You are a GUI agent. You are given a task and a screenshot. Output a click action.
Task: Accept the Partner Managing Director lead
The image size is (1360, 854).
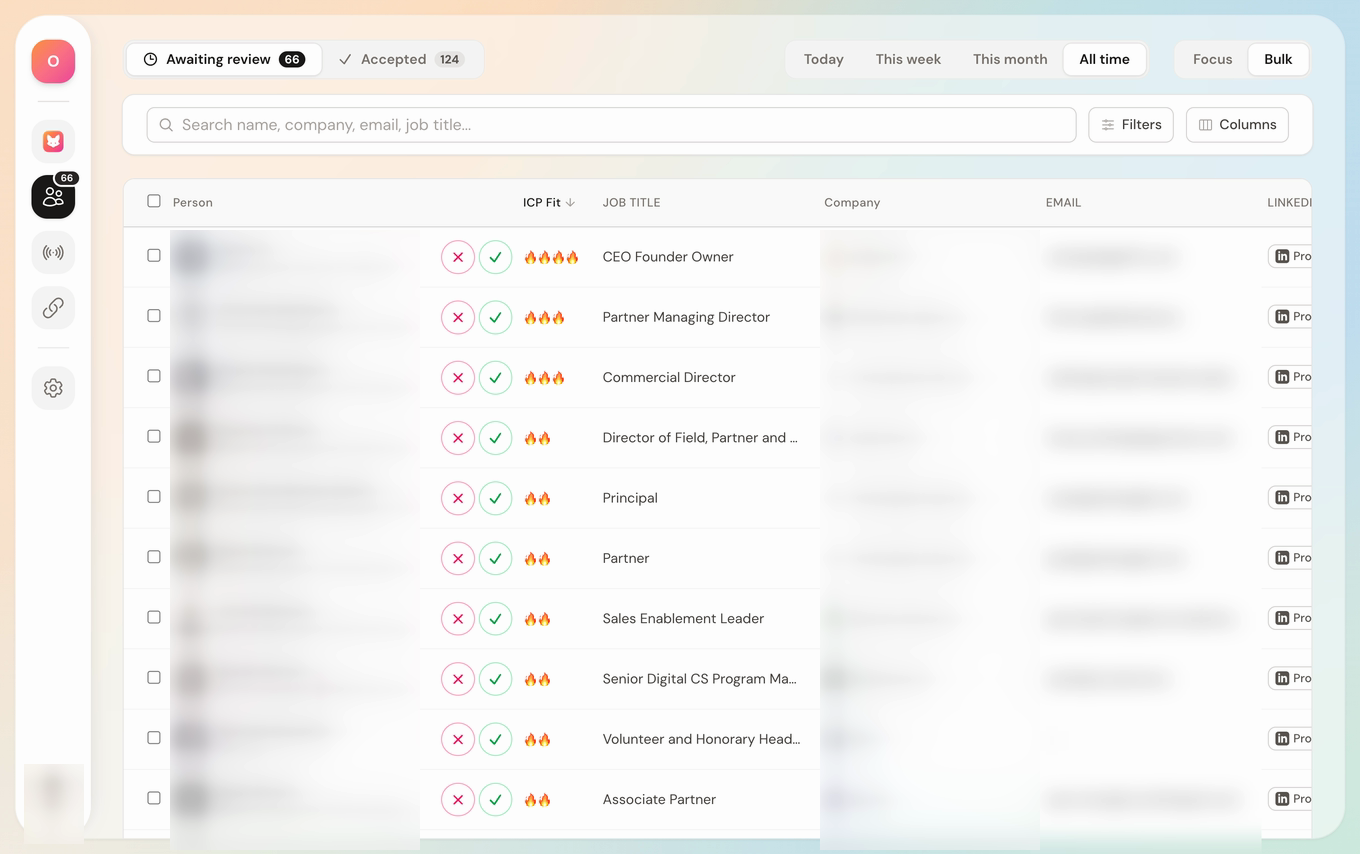coord(495,317)
